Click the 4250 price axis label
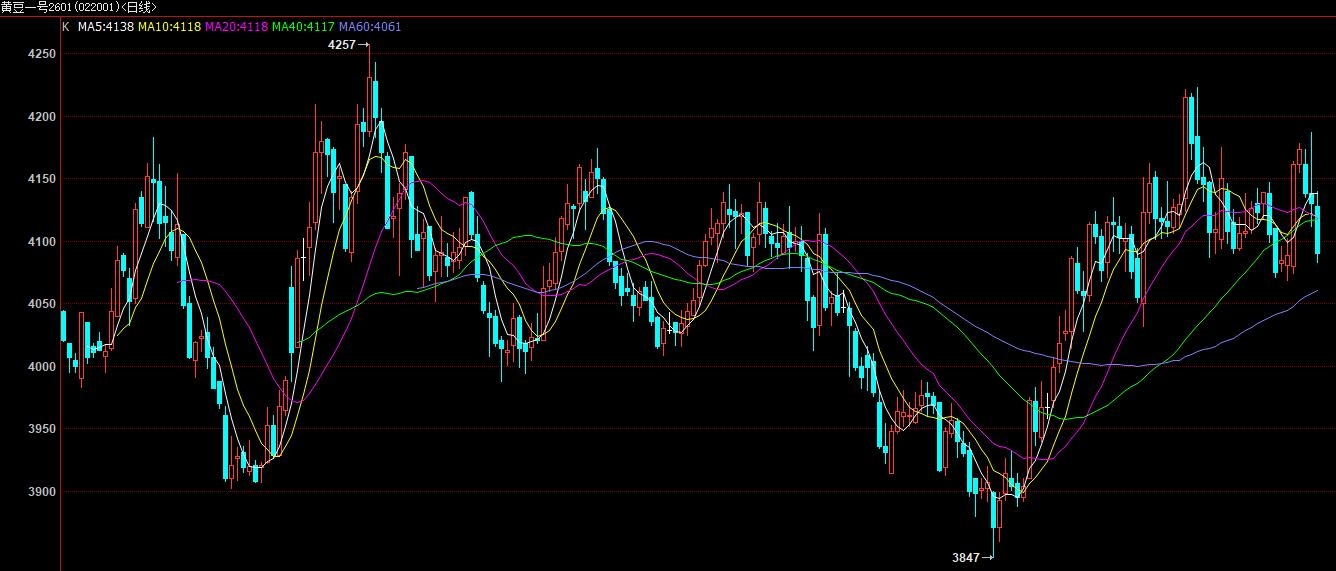1336x571 pixels. [41, 54]
